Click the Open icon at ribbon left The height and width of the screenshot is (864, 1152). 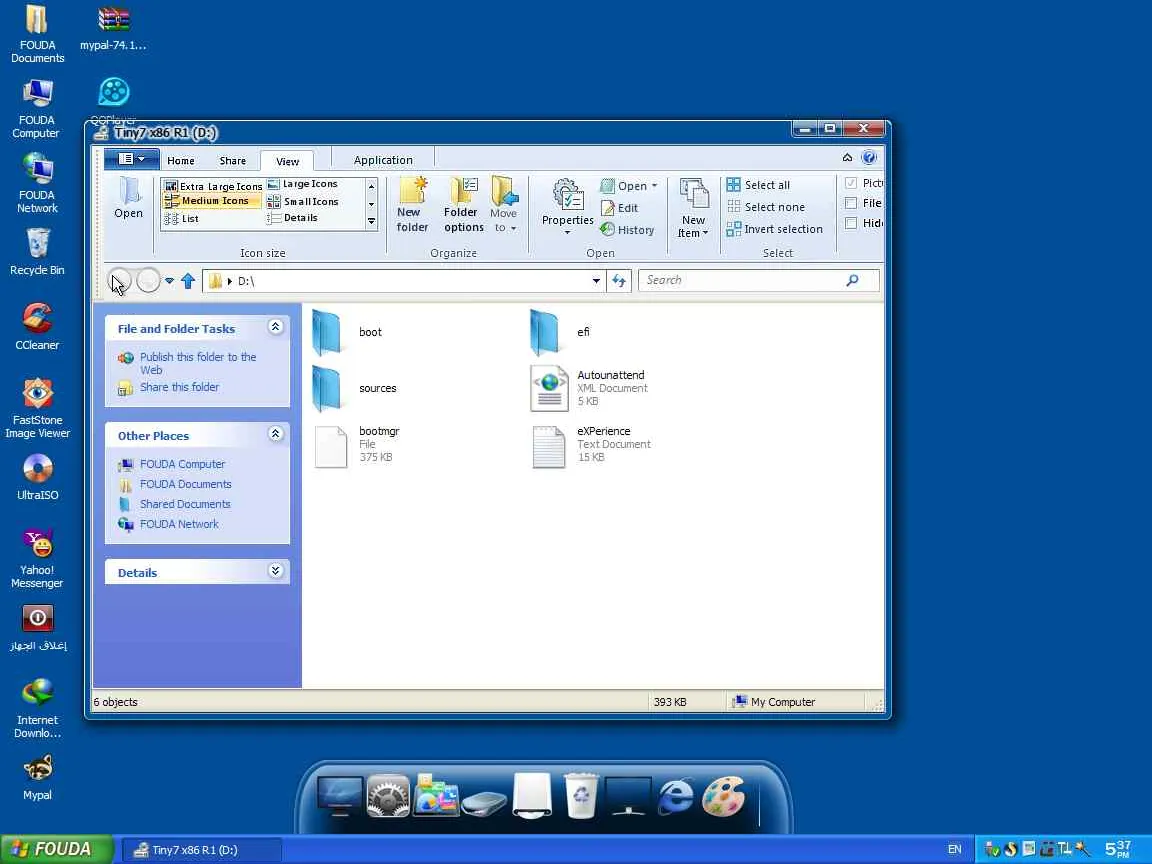[129, 198]
